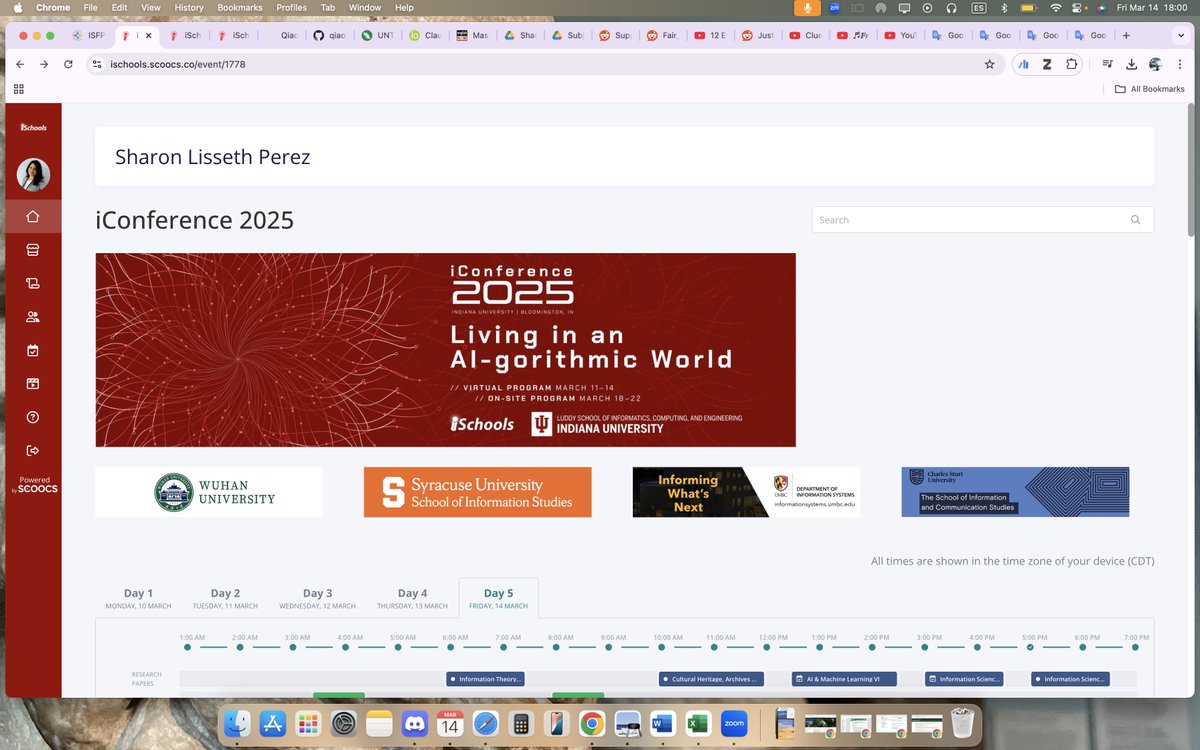Click the logout icon in sidebar
Screen dimensions: 1200x750
pos(32,450)
